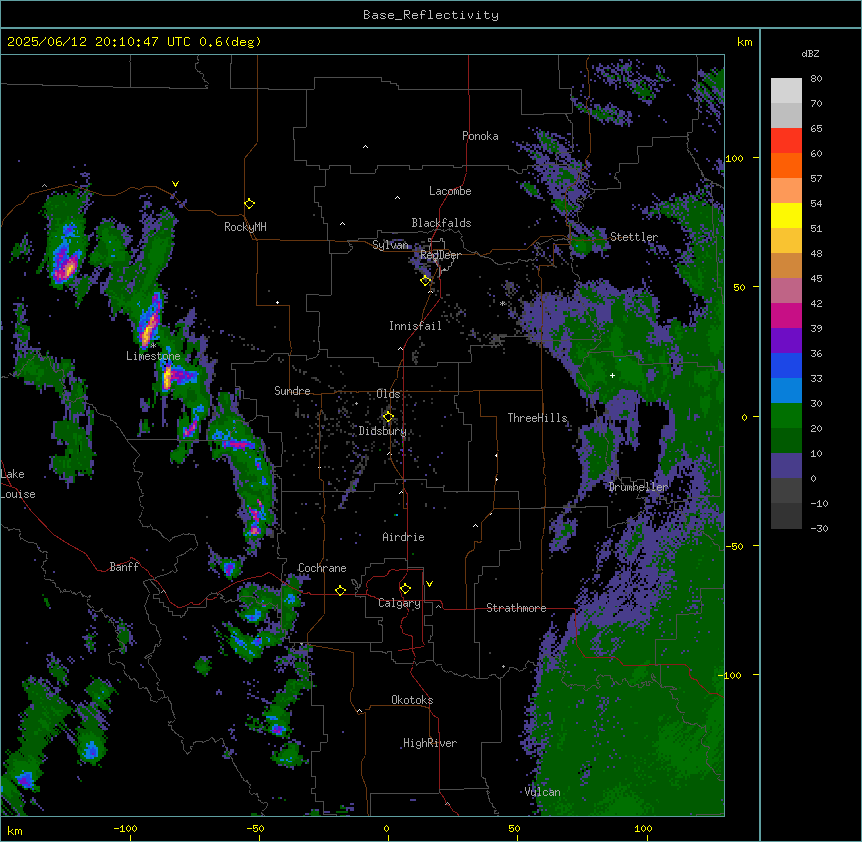Image resolution: width=862 pixels, height=842 pixels.
Task: Click the white 70-80 dBZ legend swatch
Action: tap(786, 91)
